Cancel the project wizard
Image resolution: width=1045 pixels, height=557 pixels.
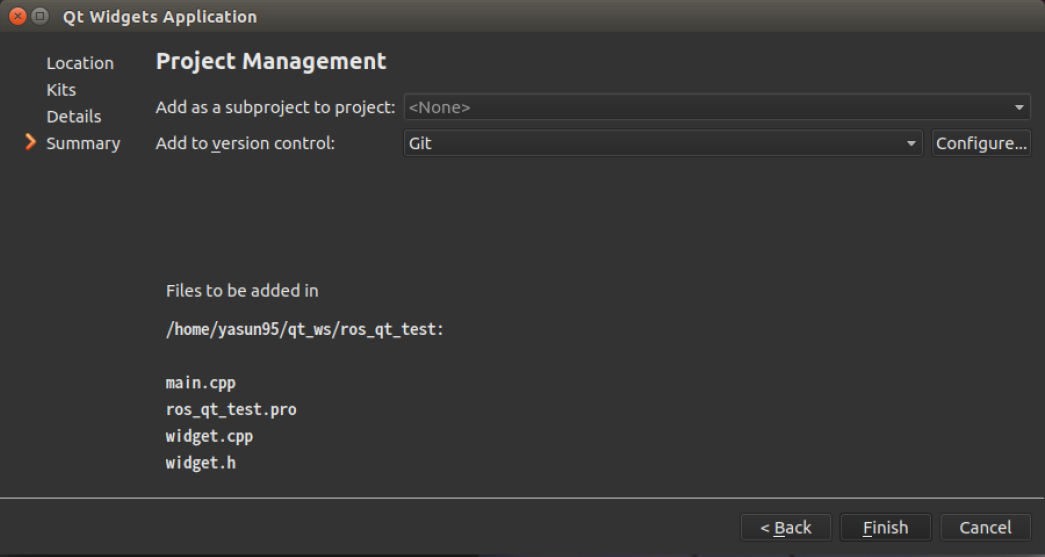985,528
